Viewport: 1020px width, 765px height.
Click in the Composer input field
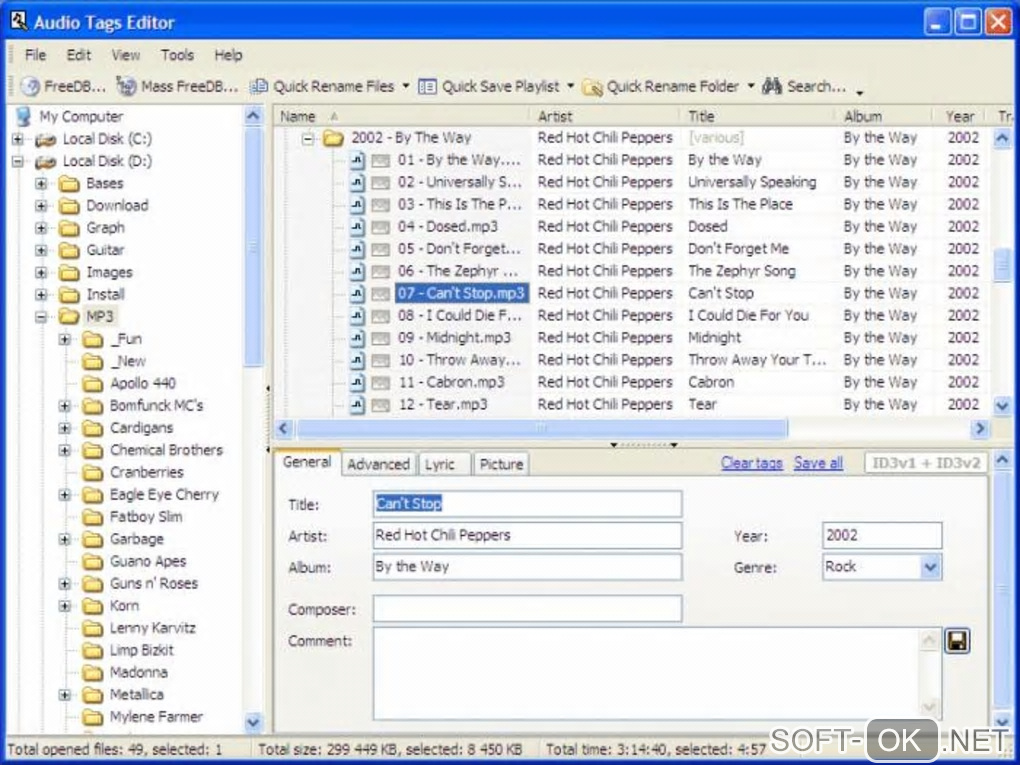(x=527, y=609)
